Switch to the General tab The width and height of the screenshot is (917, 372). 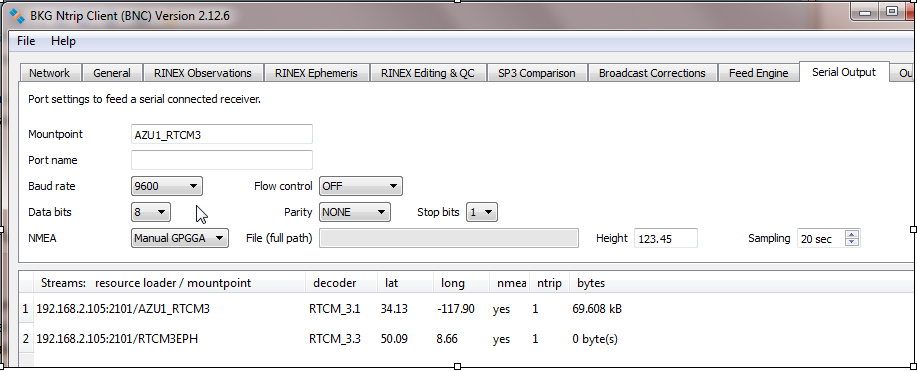112,73
